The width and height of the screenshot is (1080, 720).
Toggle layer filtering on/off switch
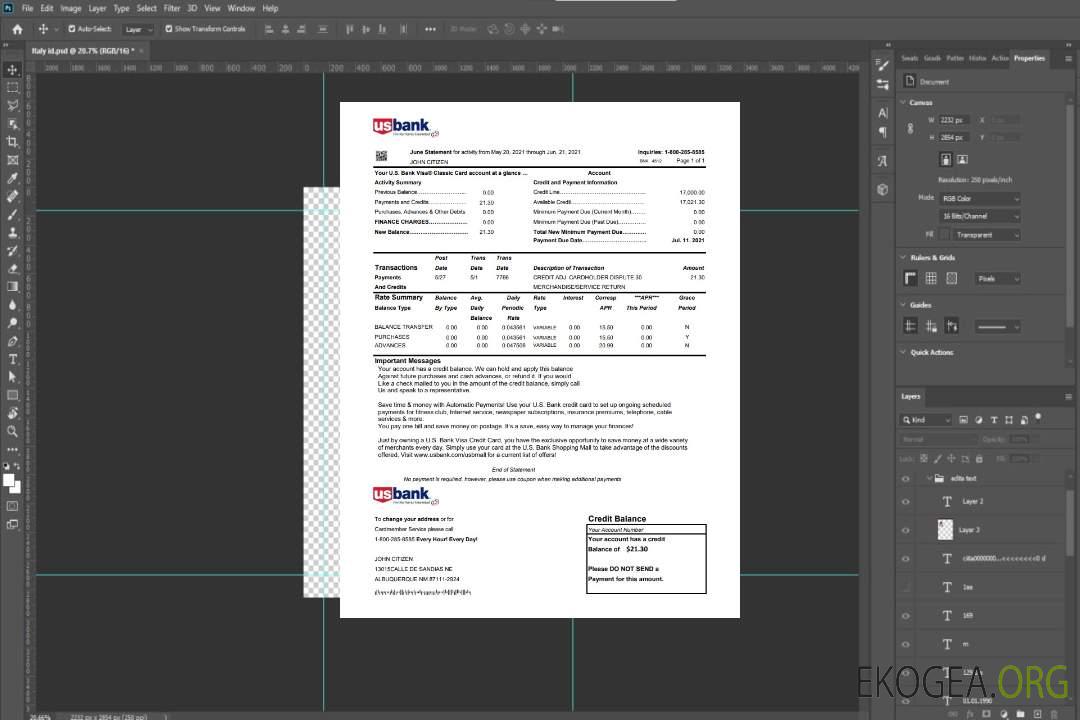1038,418
